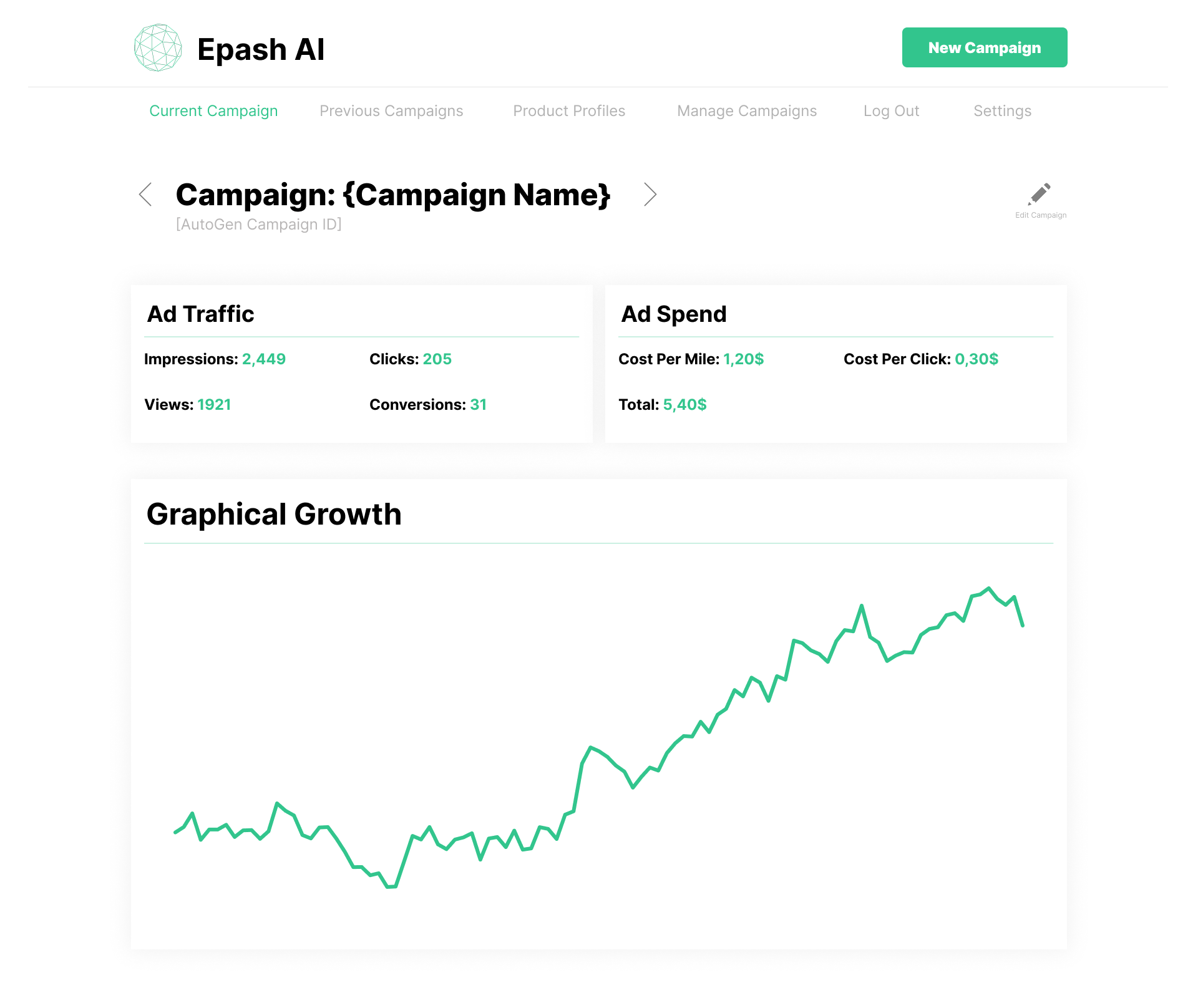Click the pencil Edit Campaign icon
The height and width of the screenshot is (1008, 1198).
pos(1040,194)
